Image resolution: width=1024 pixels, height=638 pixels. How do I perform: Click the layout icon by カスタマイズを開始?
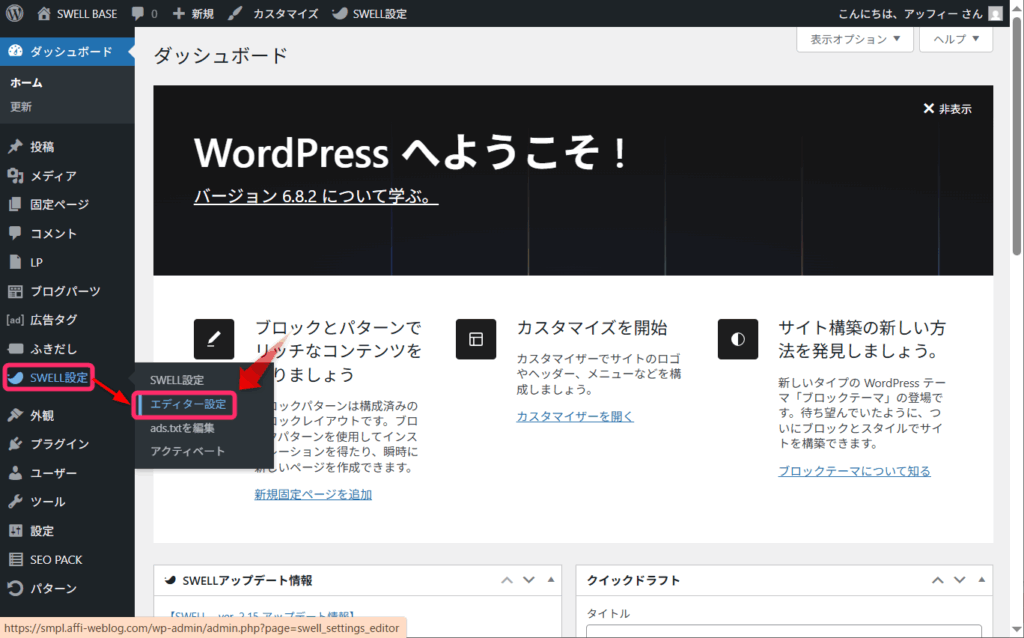click(475, 339)
